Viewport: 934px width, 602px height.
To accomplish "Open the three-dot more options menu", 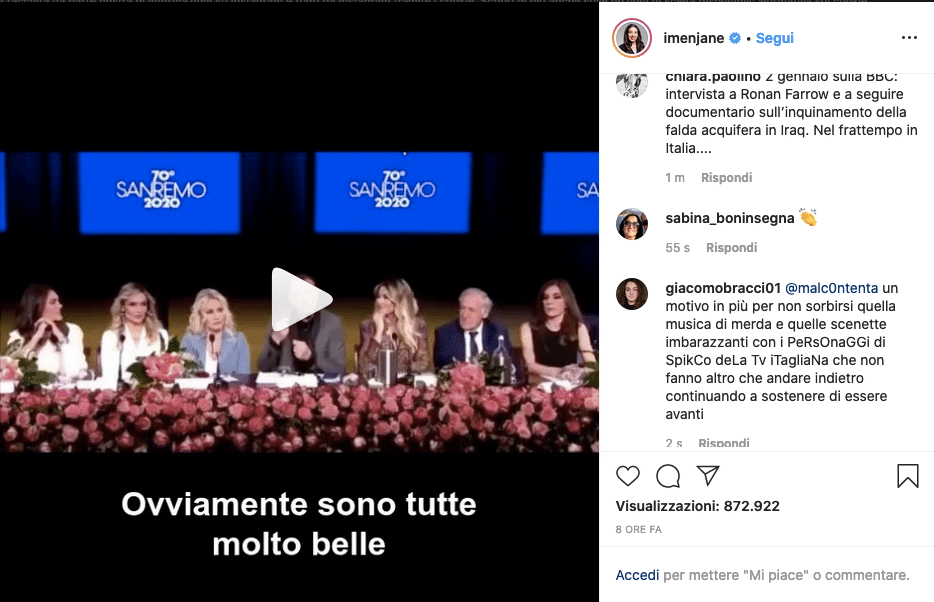I will tap(909, 38).
